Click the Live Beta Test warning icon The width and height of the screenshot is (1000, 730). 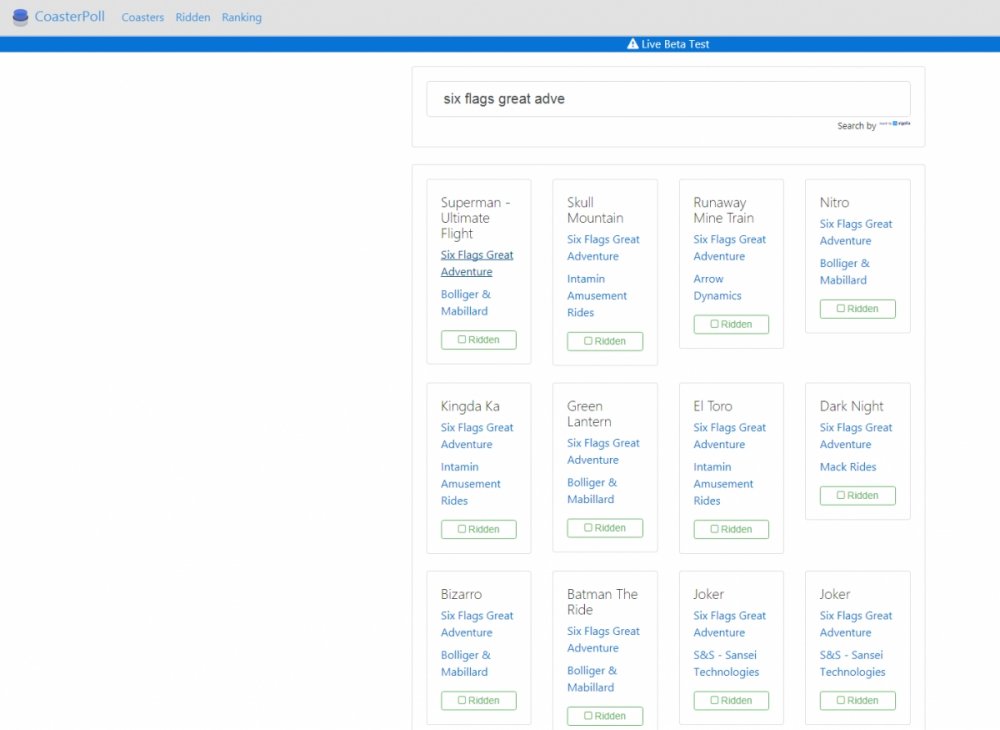[x=632, y=44]
